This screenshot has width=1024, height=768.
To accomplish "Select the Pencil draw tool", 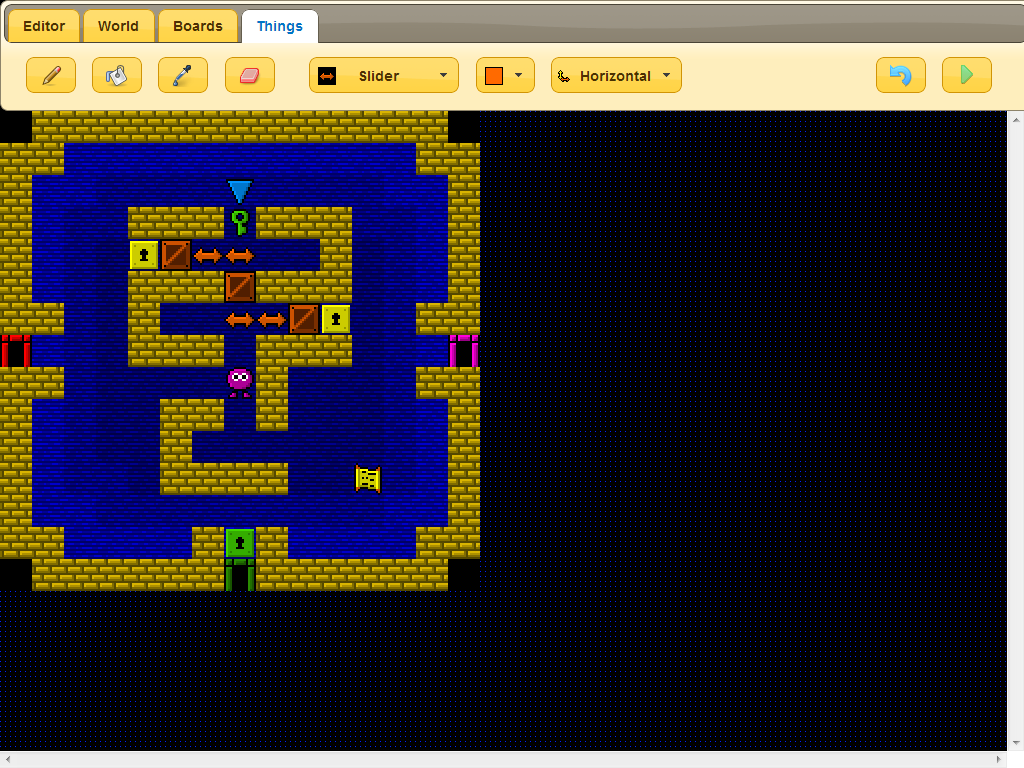I will tap(51, 75).
